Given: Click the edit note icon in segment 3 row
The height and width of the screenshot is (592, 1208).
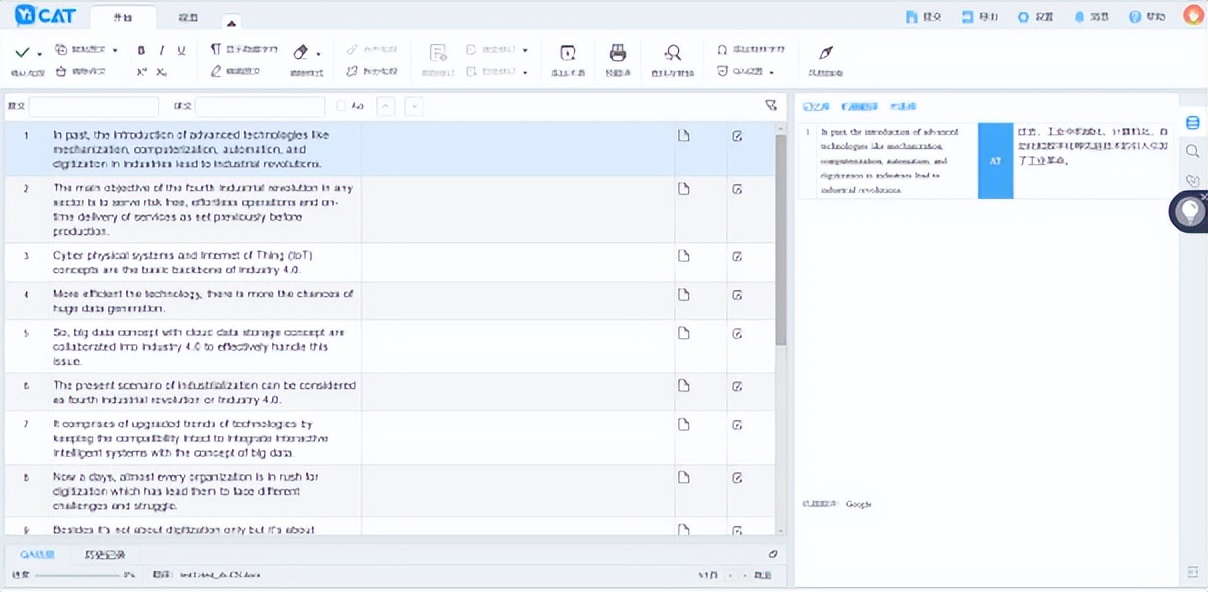Looking at the screenshot, I should [737, 257].
